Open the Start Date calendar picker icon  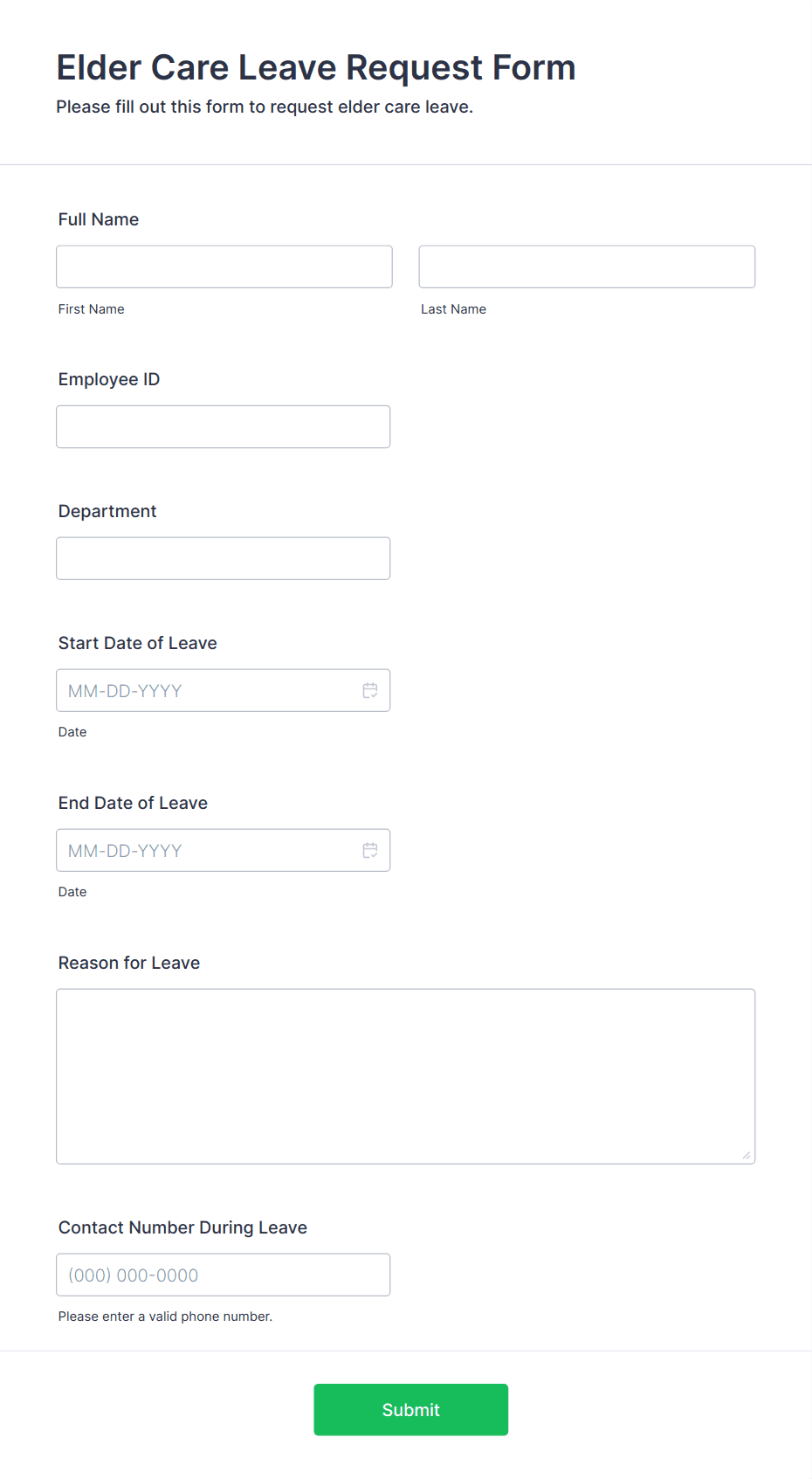coord(370,690)
